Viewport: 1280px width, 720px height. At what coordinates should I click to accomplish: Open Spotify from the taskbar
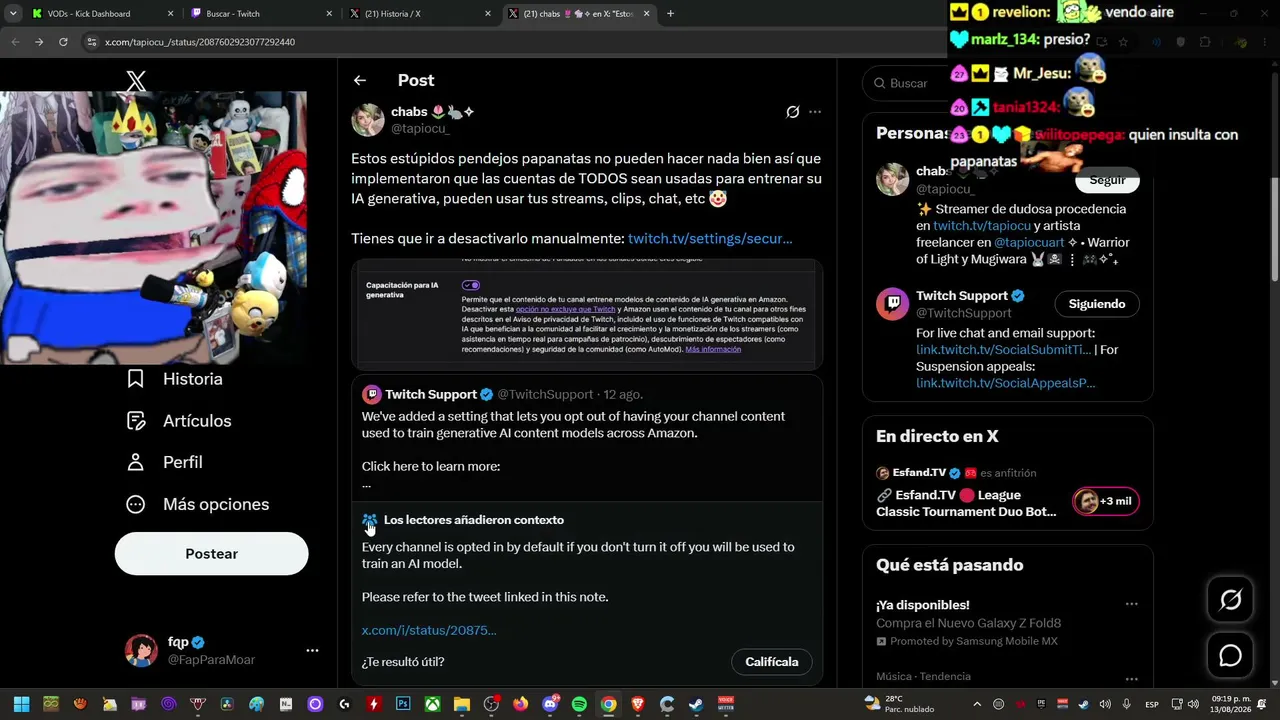pos(579,704)
